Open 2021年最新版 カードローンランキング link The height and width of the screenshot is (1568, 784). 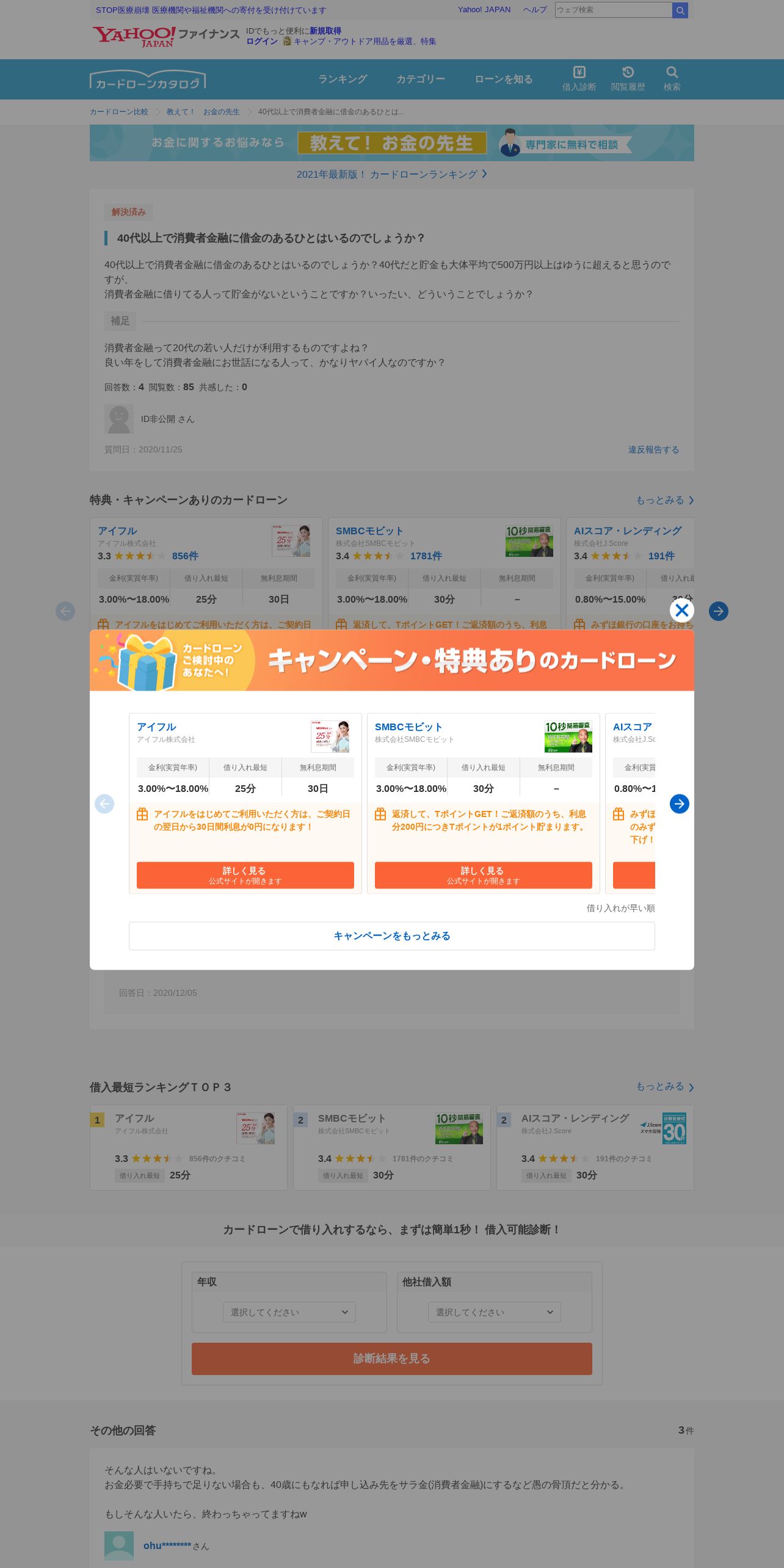(x=392, y=174)
